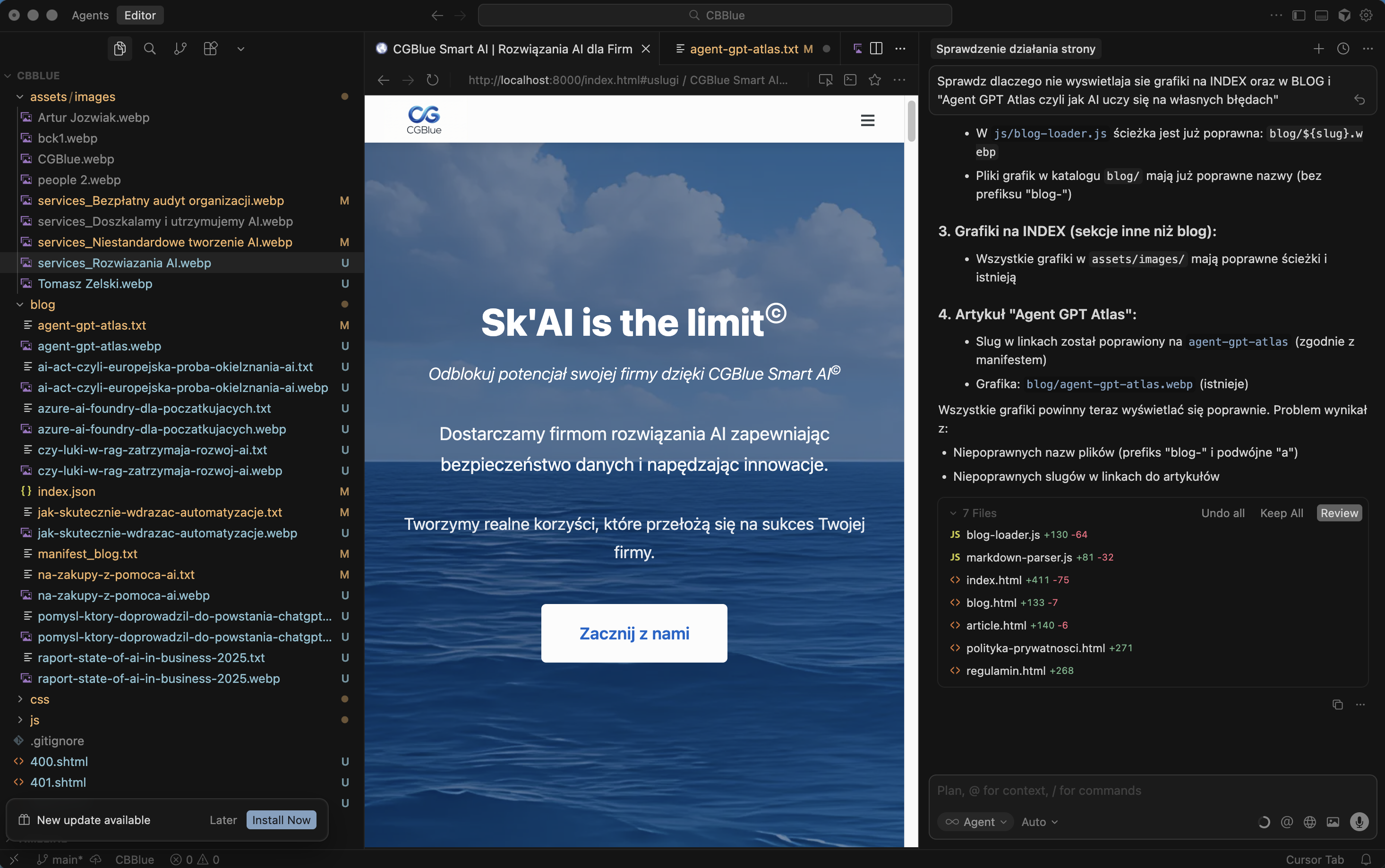Image resolution: width=1385 pixels, height=868 pixels.
Task: Revert the user message with undo arrow
Action: (x=1359, y=100)
